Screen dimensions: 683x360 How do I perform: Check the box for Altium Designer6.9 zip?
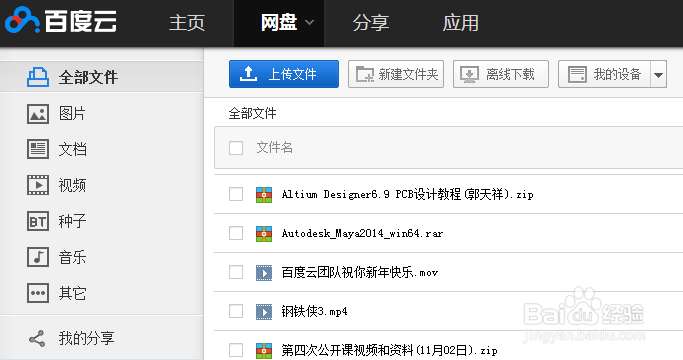tap(236, 194)
